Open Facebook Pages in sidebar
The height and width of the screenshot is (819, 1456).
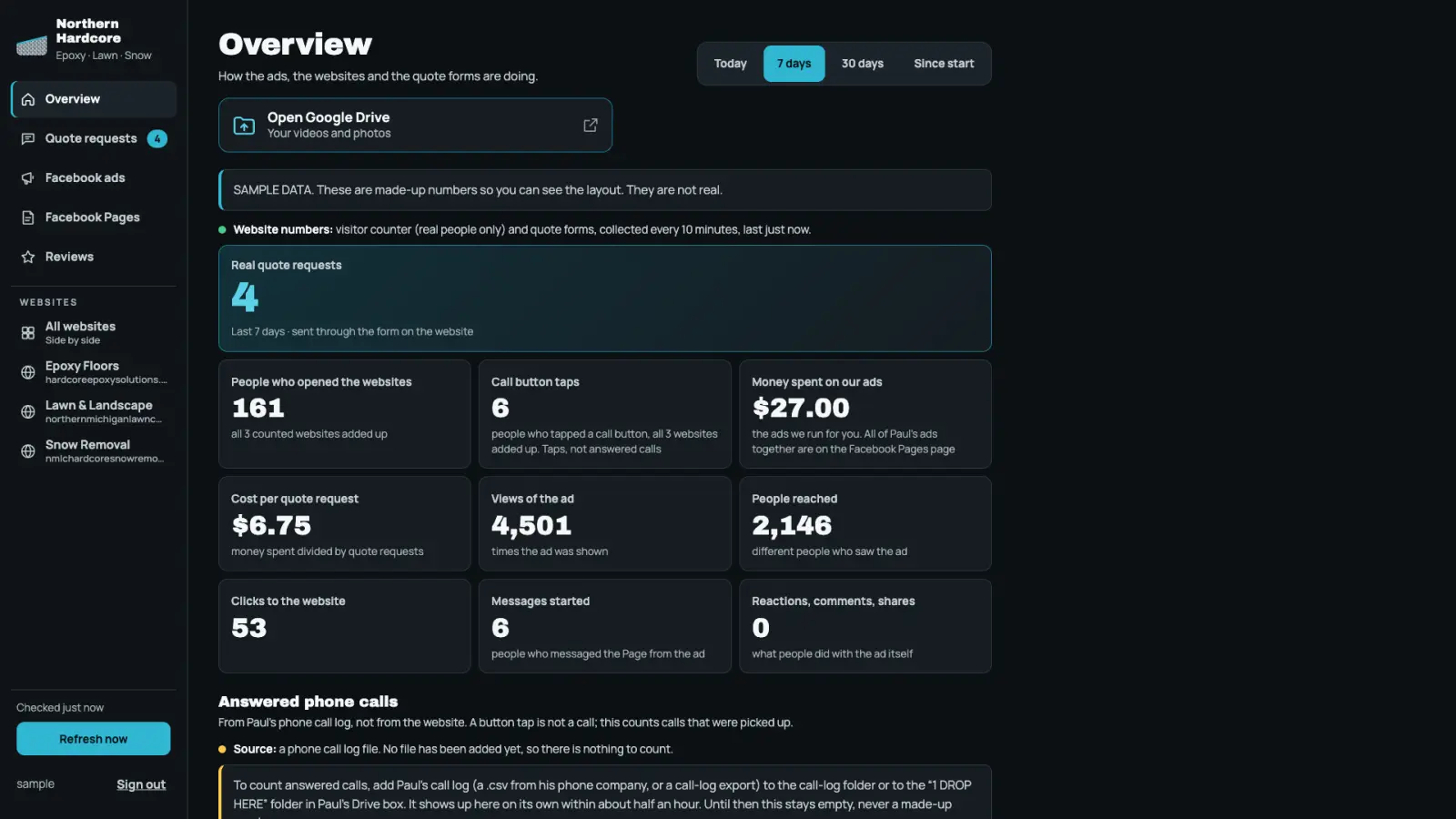coord(94,217)
